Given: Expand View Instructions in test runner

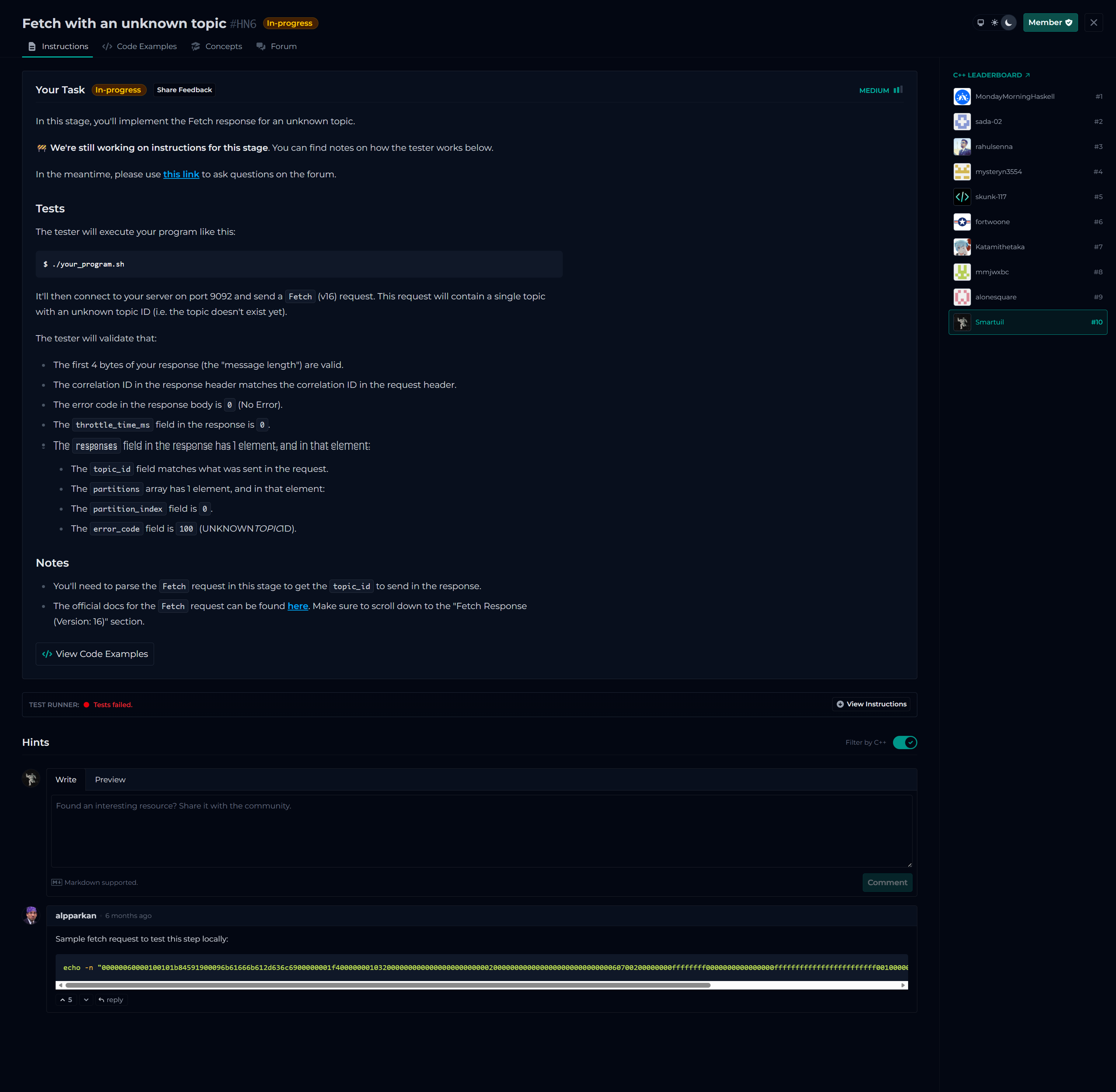Looking at the screenshot, I should click(x=871, y=704).
